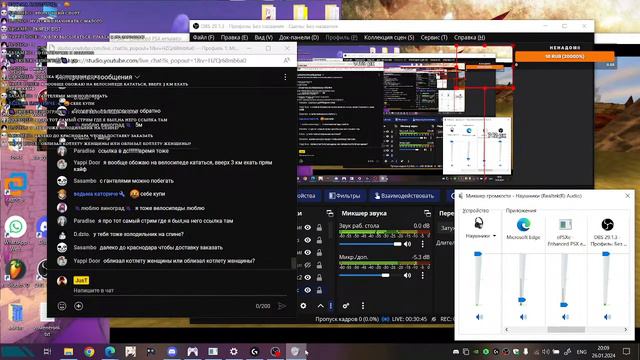Open source properties gear below sources list
This screenshot has width=640, height=360.
[x=303, y=306]
